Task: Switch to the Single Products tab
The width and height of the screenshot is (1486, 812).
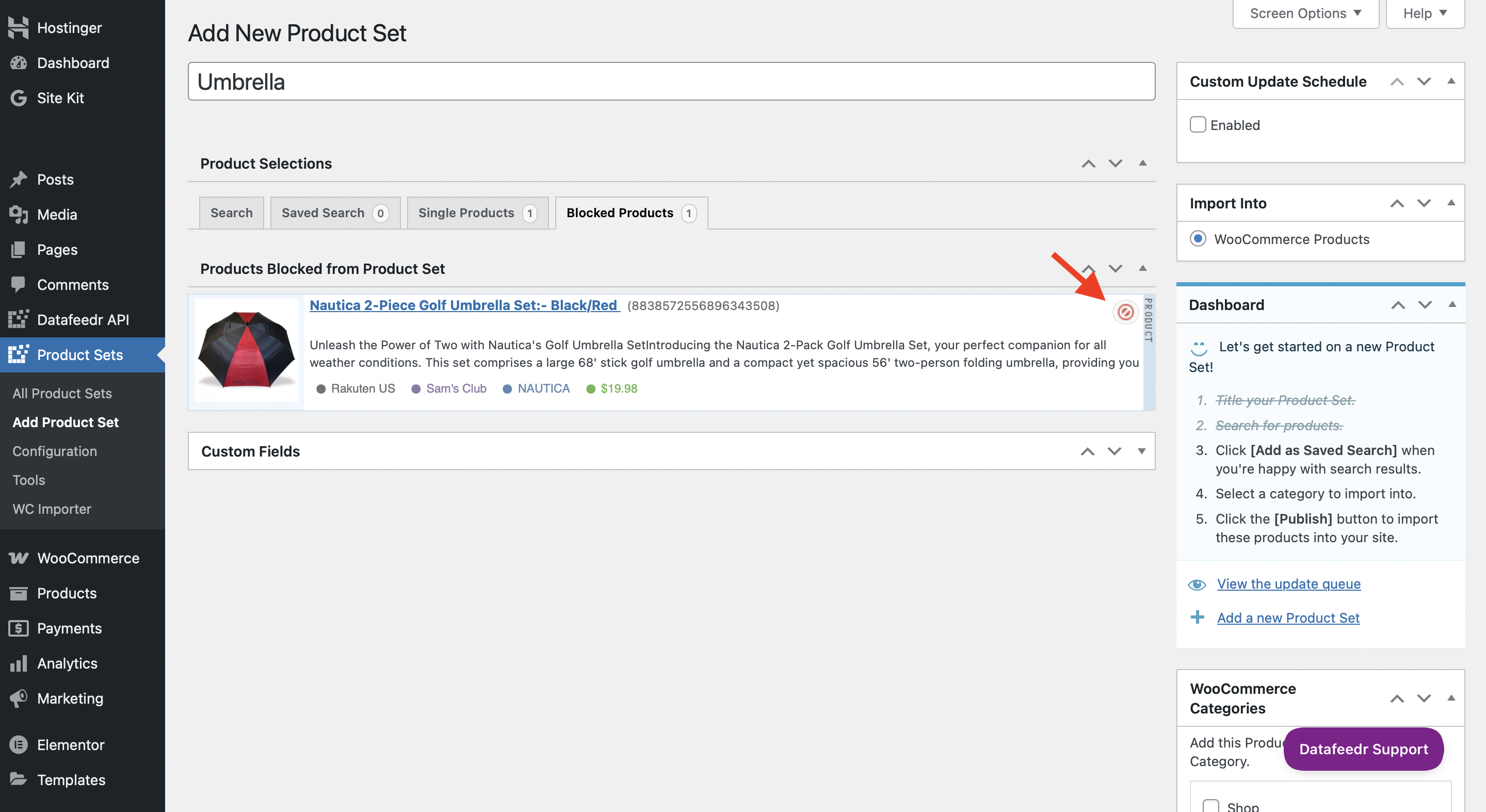Action: pyautogui.click(x=478, y=213)
